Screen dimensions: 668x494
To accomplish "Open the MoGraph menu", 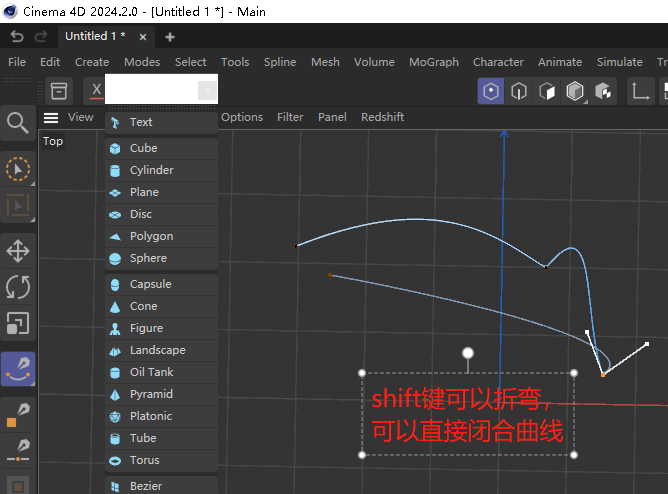I will click(434, 62).
